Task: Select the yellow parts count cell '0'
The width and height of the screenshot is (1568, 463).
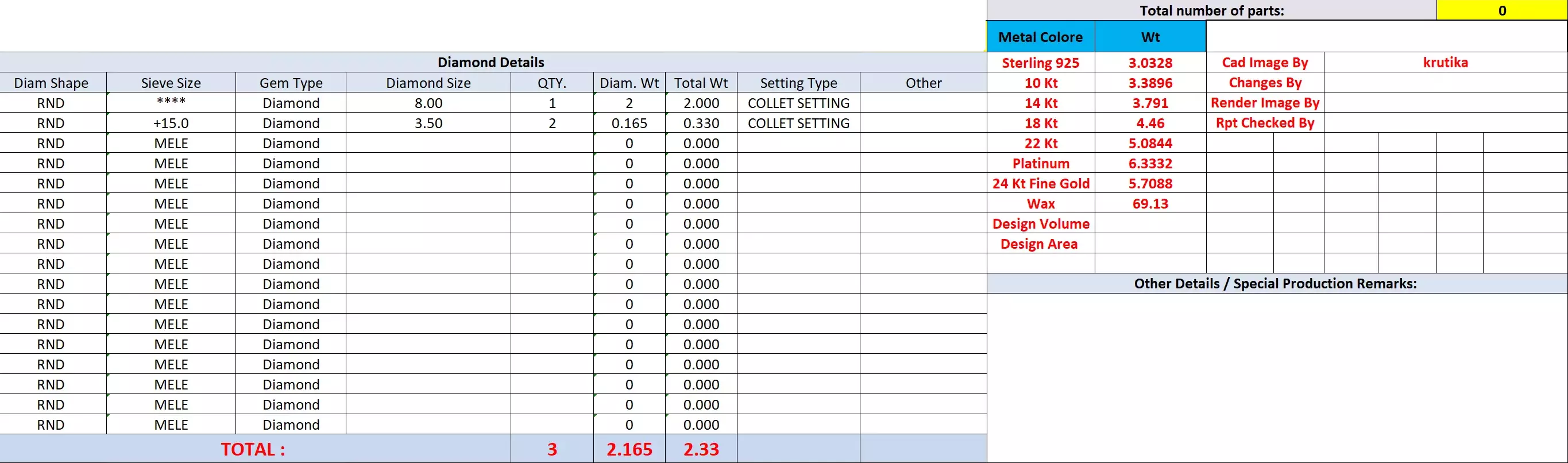Action: [1501, 10]
